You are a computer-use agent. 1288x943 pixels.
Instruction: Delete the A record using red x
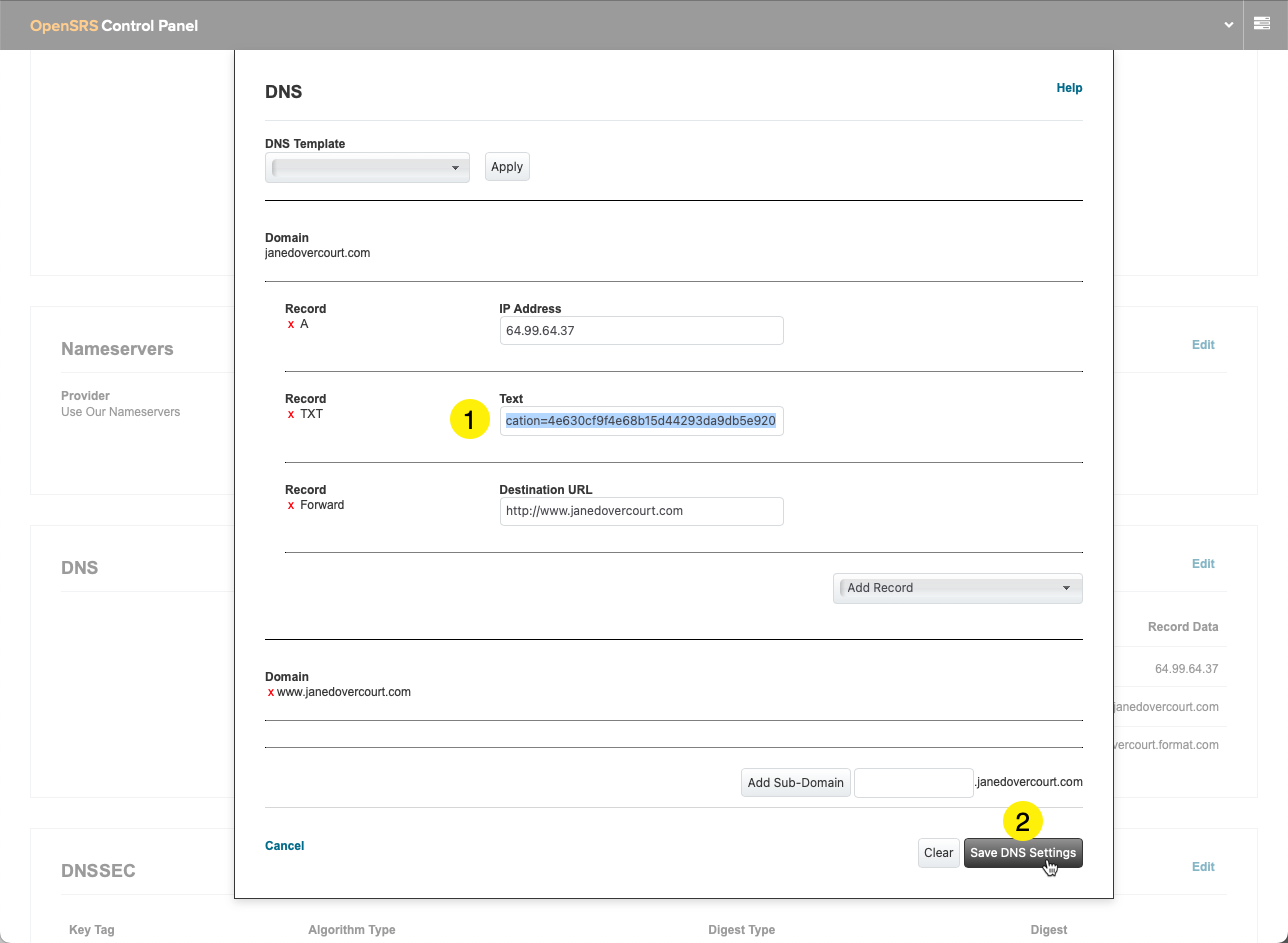pos(291,325)
